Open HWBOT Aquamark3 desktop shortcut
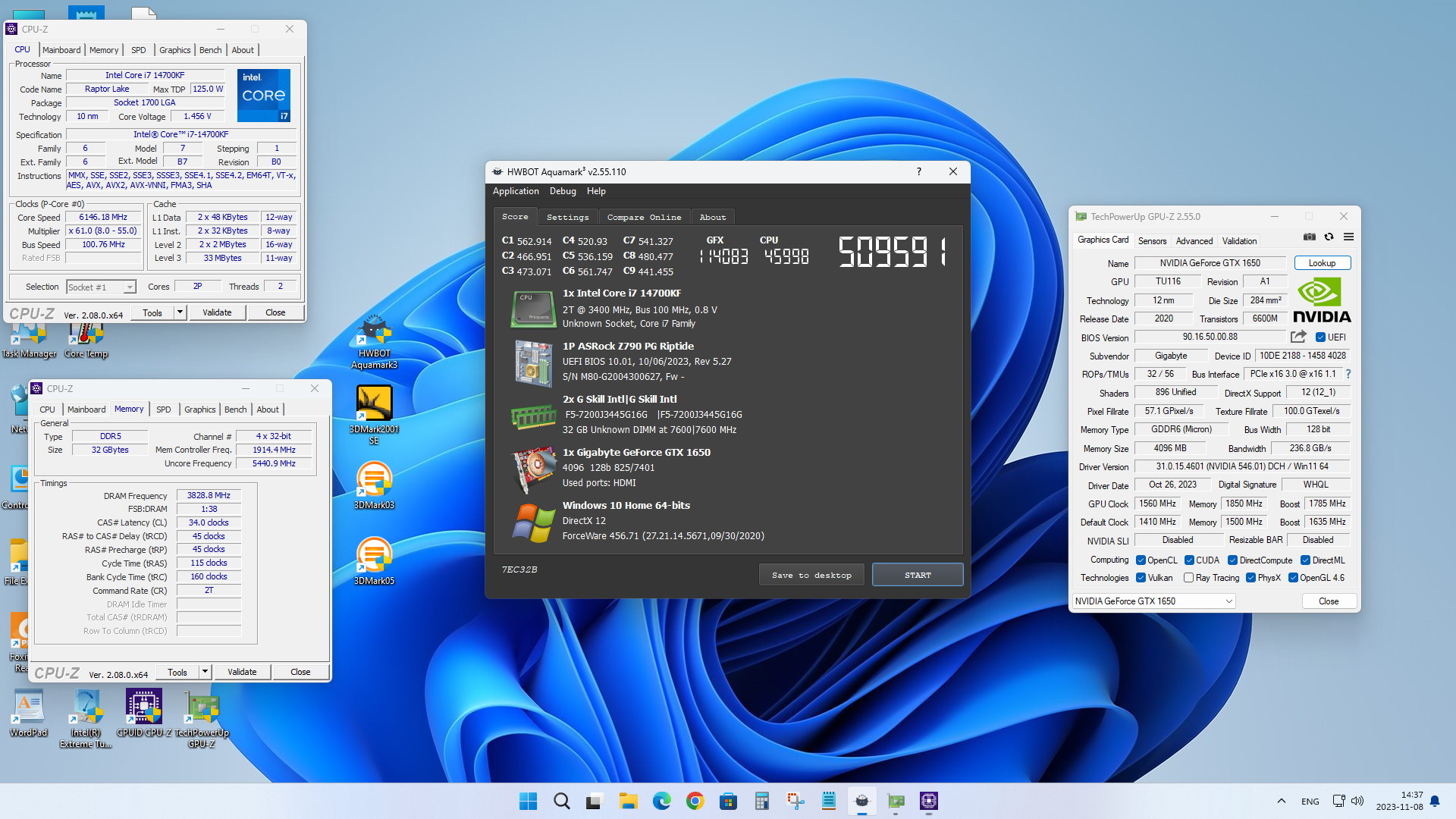This screenshot has height=819, width=1456. tap(374, 343)
